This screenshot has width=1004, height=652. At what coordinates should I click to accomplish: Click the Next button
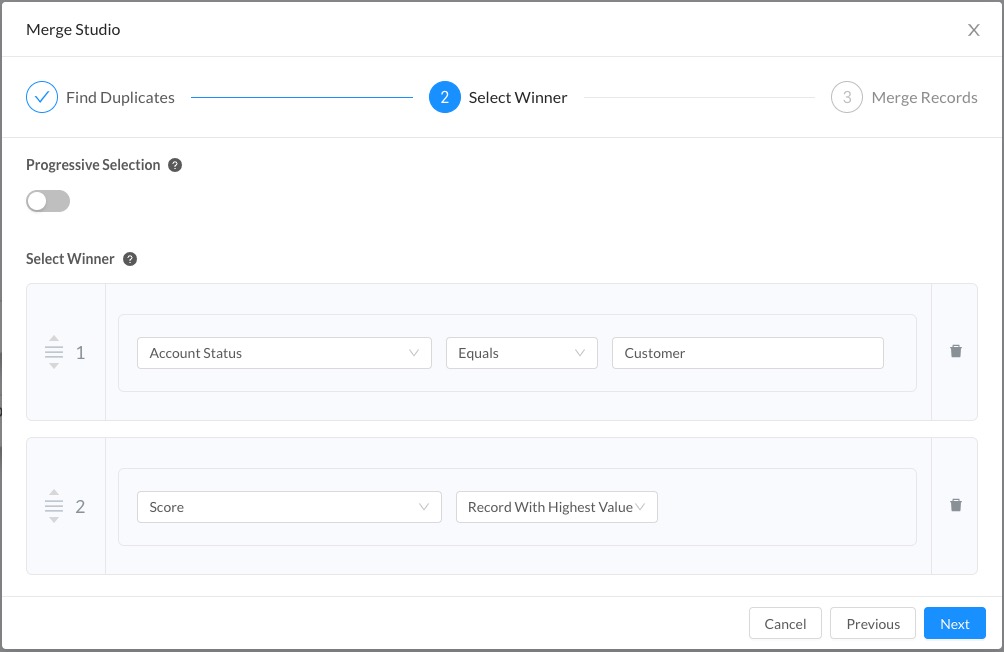click(x=955, y=623)
